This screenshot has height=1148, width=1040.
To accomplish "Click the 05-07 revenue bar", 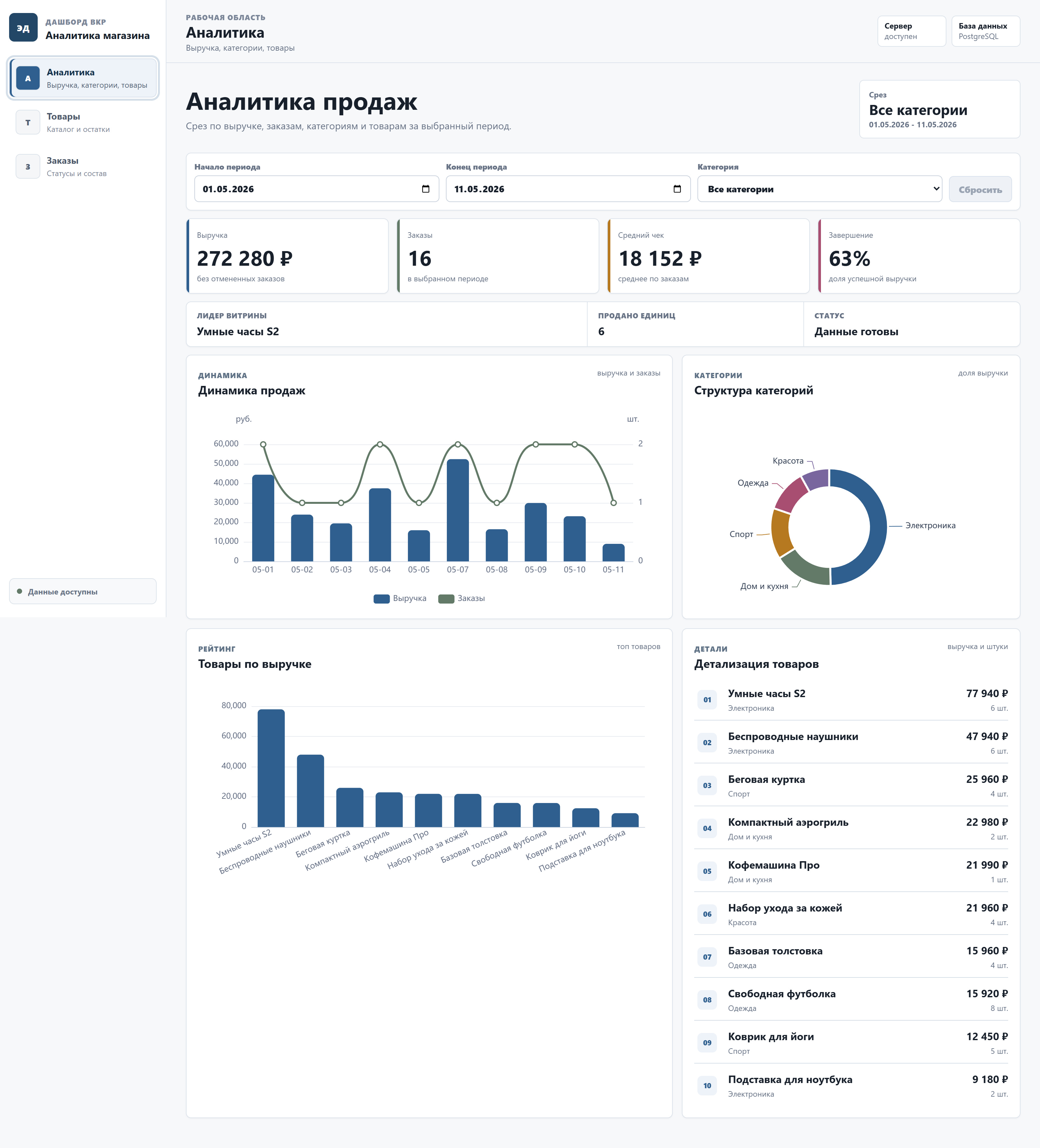I will click(458, 510).
